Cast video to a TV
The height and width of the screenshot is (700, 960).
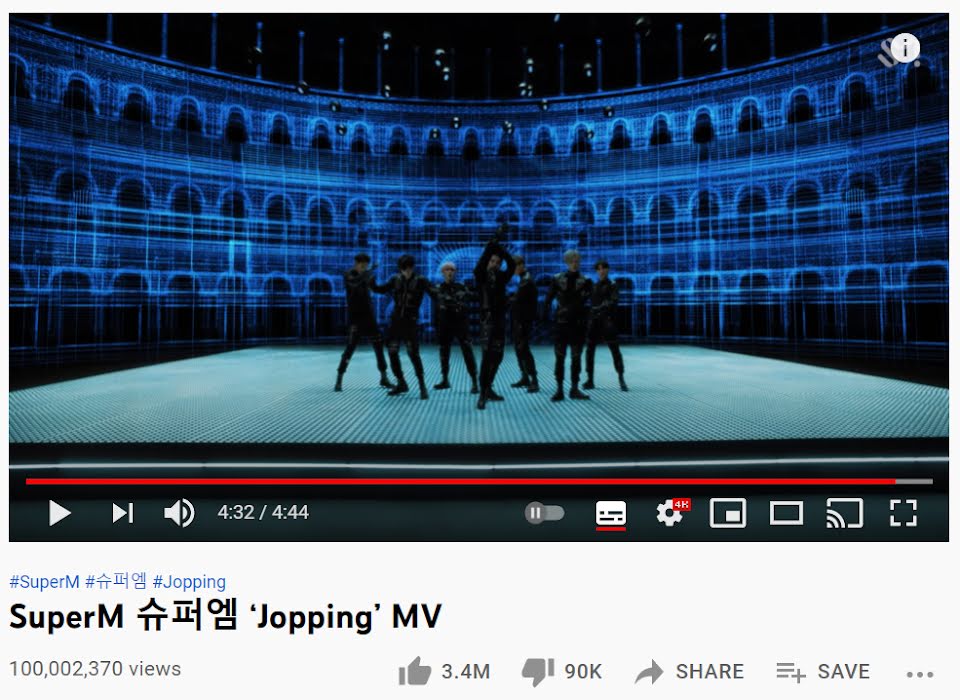coord(845,513)
